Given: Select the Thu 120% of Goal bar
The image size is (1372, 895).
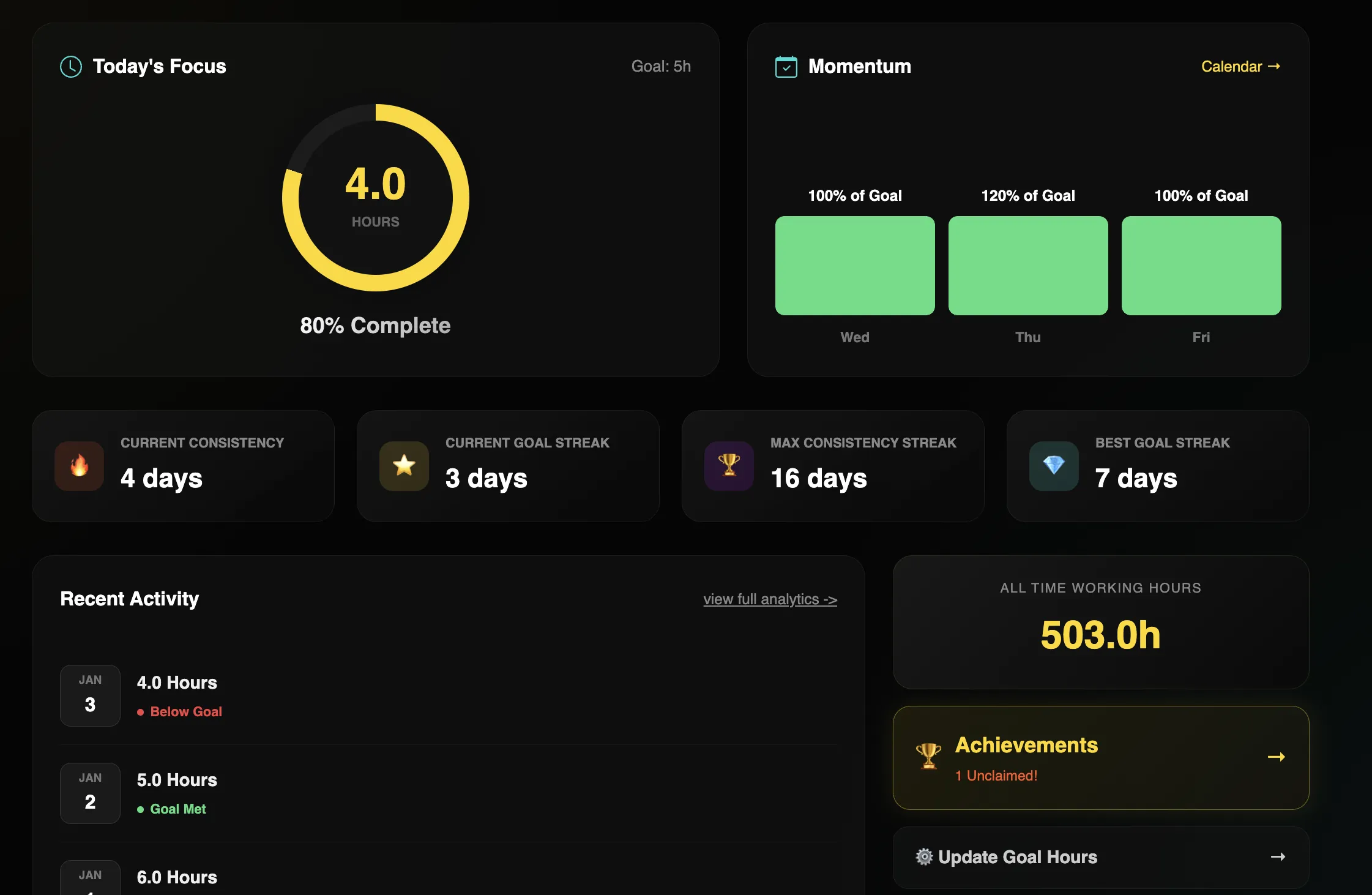Looking at the screenshot, I should tap(1027, 266).
